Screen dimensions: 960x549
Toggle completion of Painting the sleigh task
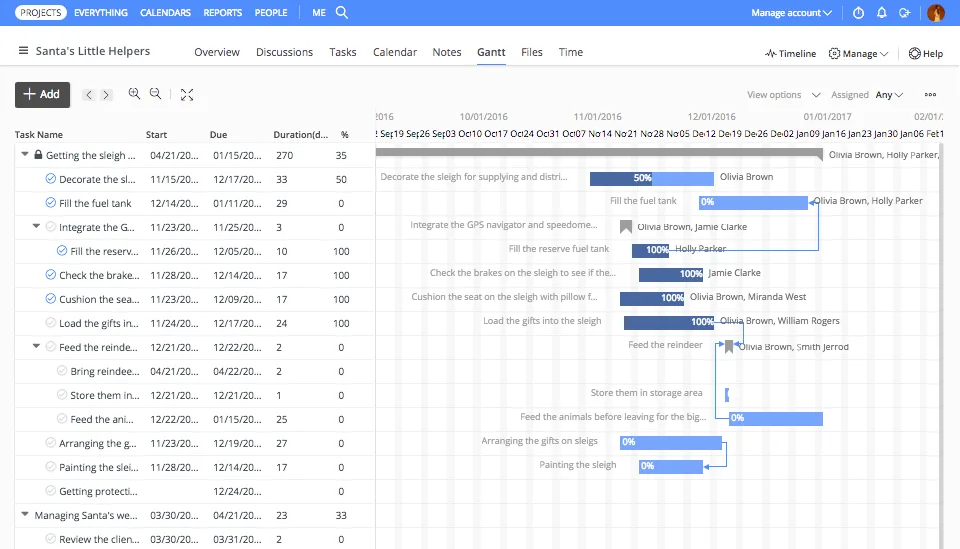51,466
